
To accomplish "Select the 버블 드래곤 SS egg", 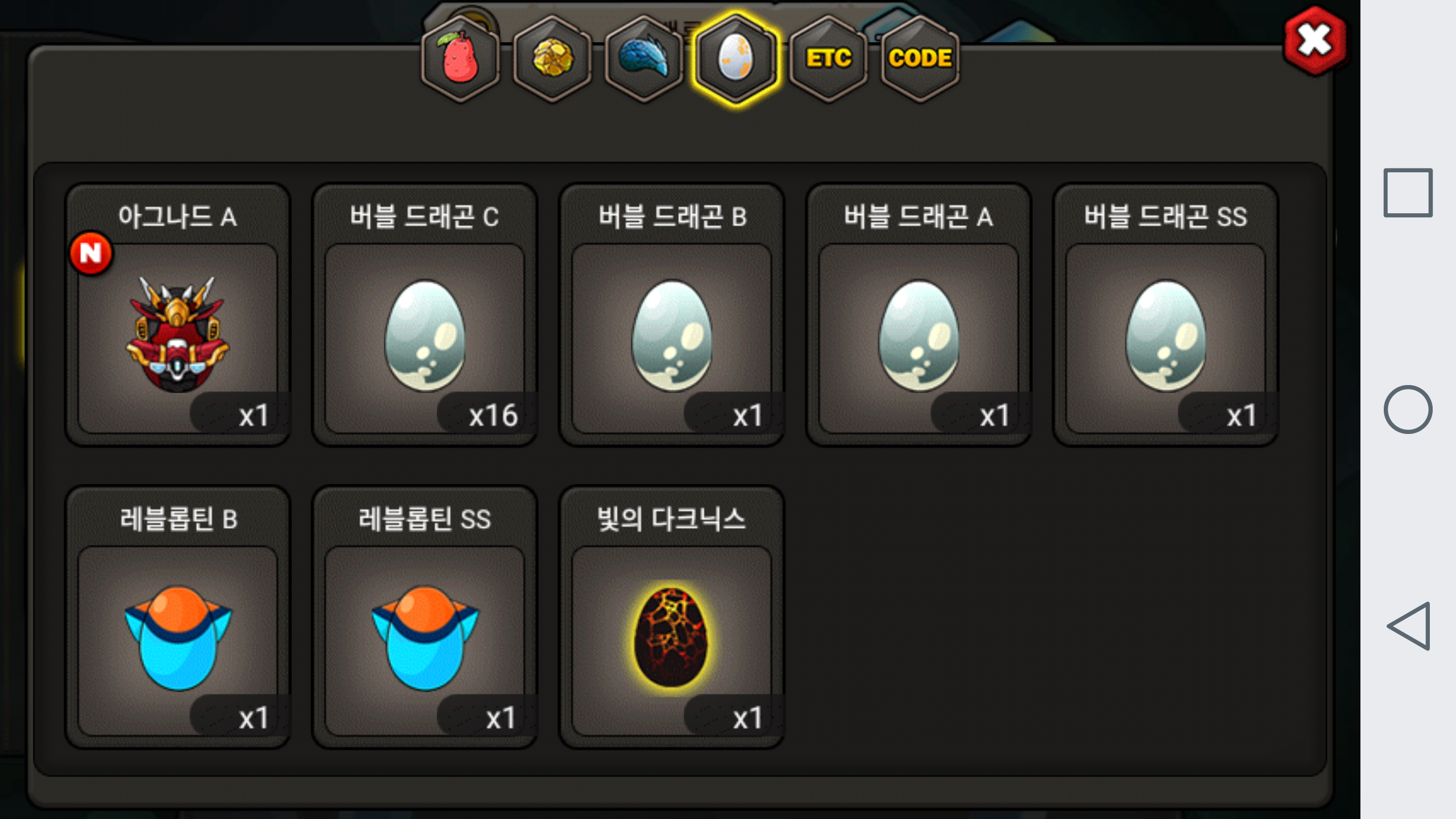I will click(x=1165, y=315).
